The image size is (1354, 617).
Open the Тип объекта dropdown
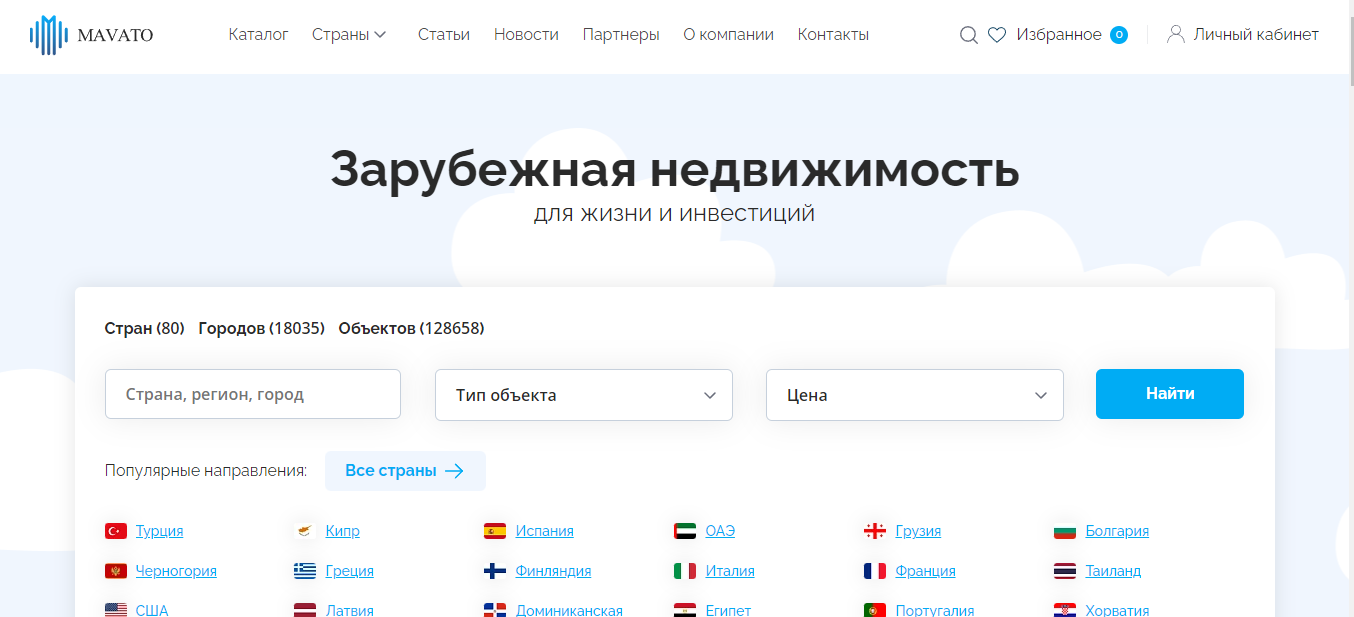coord(584,395)
